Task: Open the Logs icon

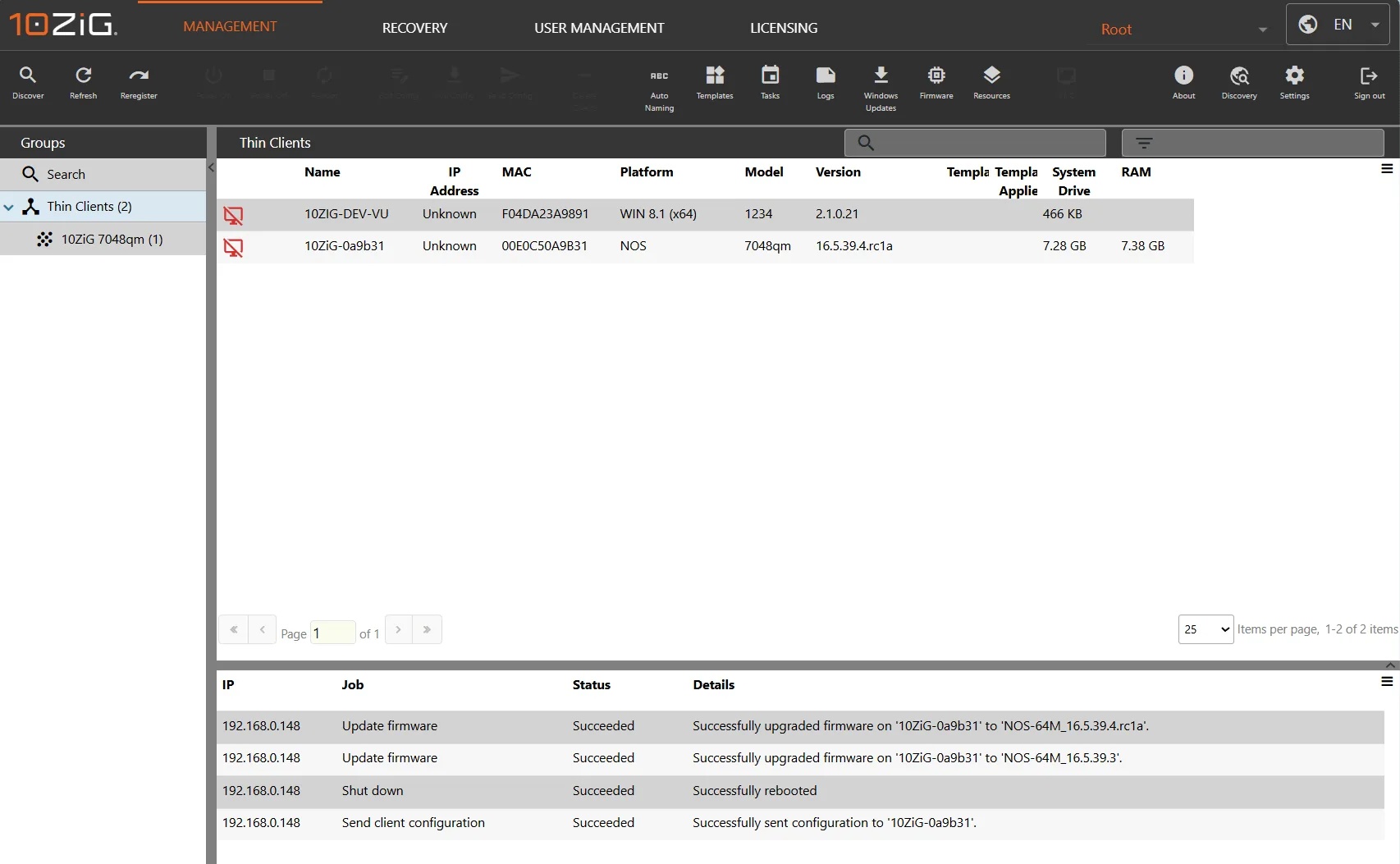Action: (x=826, y=83)
